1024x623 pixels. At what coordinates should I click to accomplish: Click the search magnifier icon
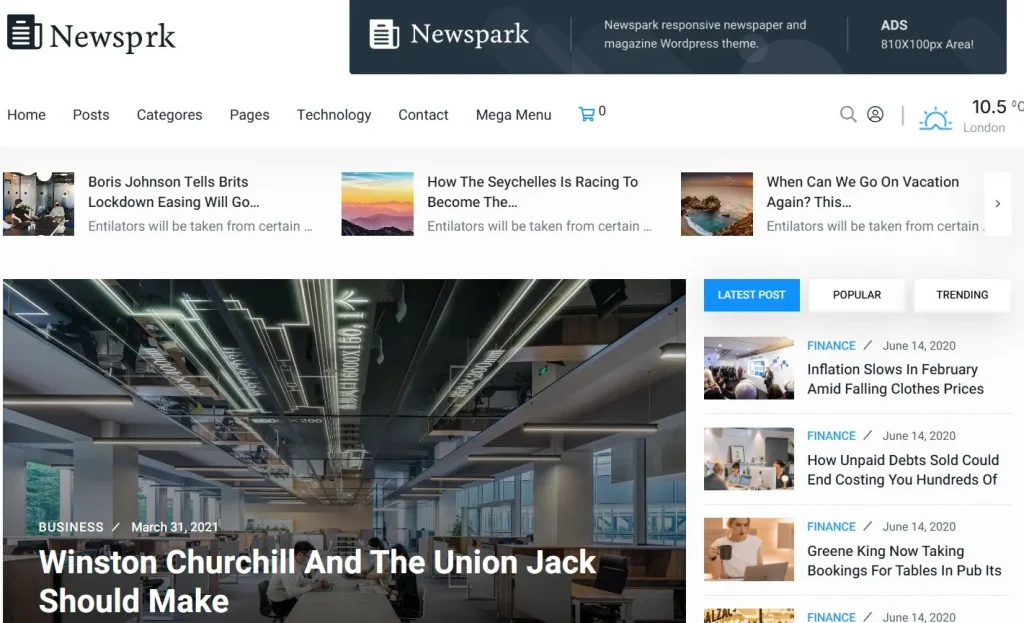click(848, 114)
